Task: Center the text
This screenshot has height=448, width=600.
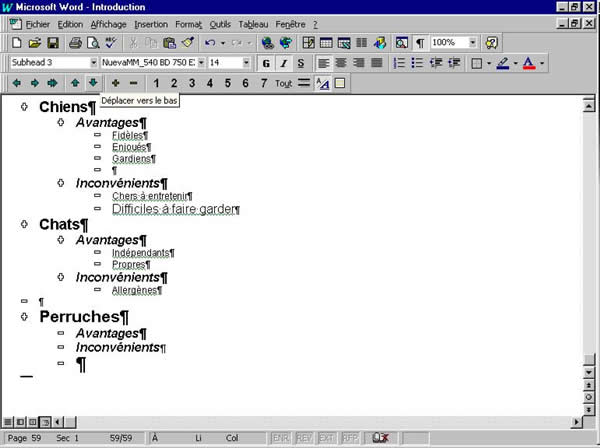Action: tap(341, 63)
